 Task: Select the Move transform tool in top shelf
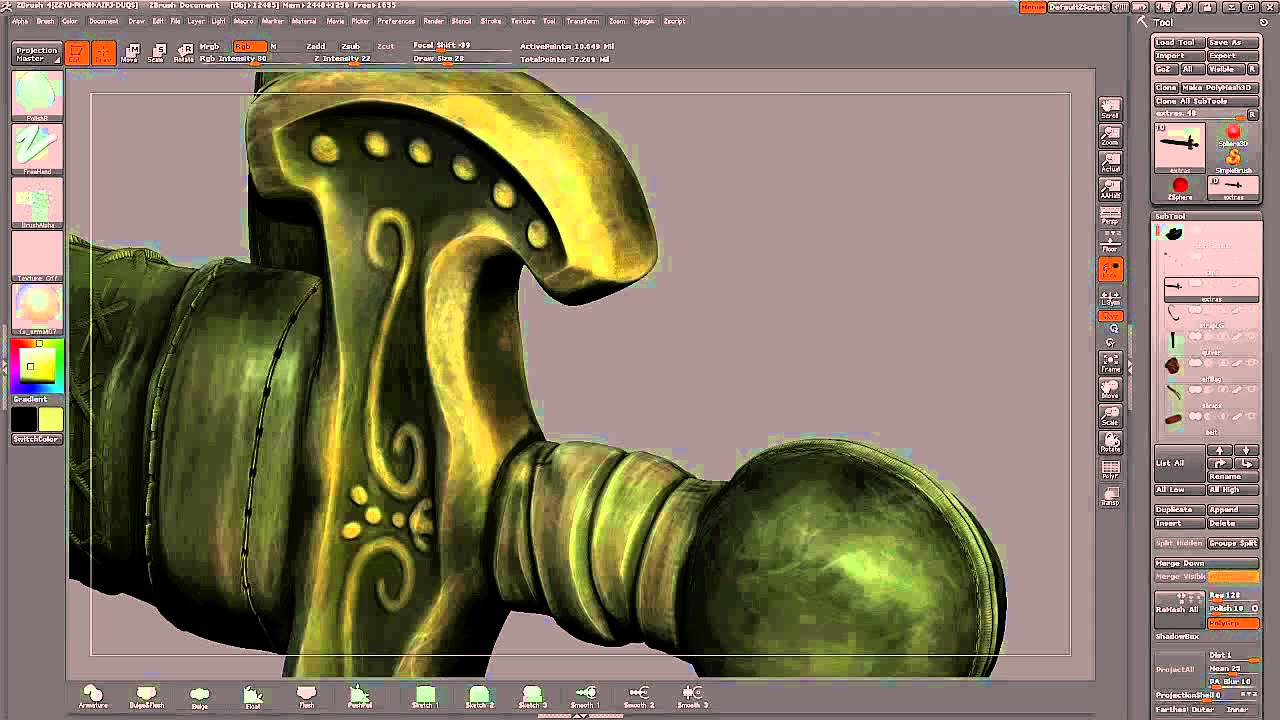click(x=129, y=54)
